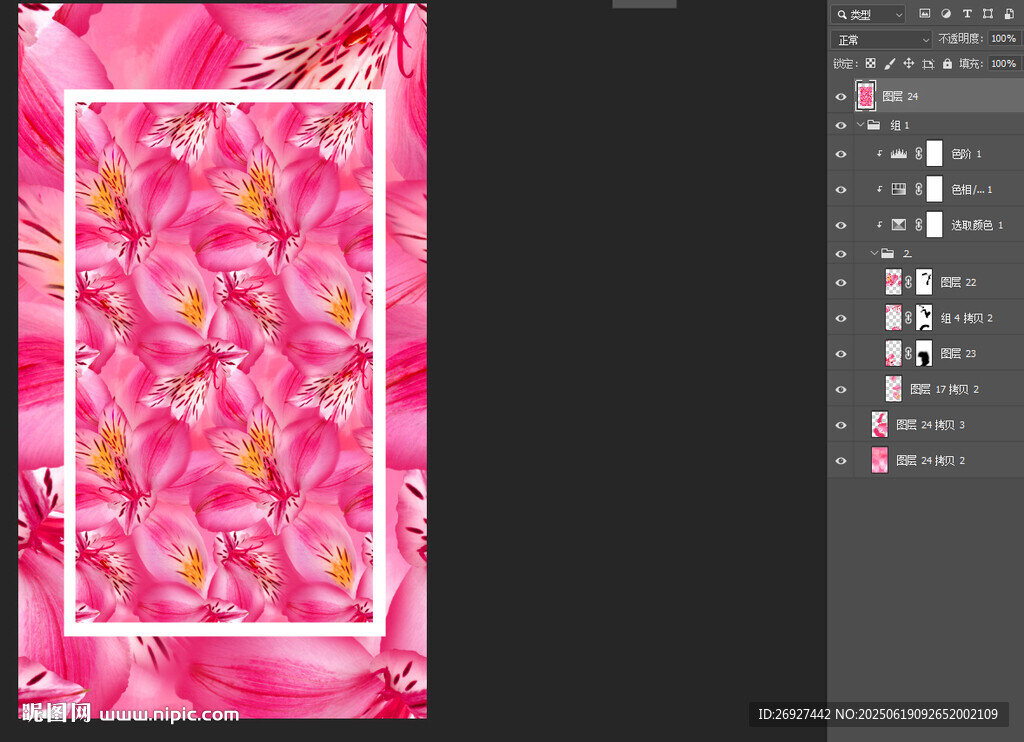The height and width of the screenshot is (742, 1024).
Task: Collapse the 组 1 group
Action: (860, 126)
